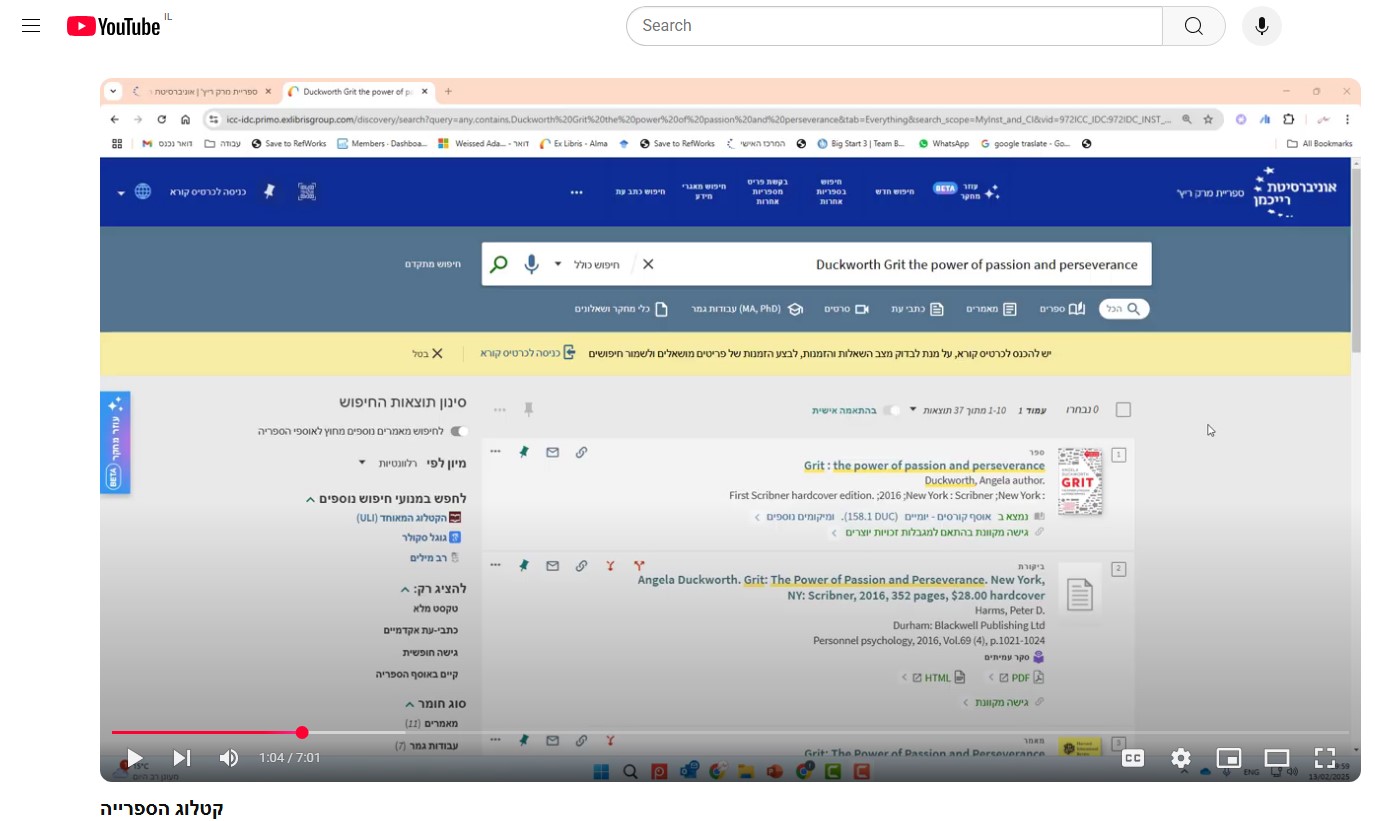Switch to the miniplayer
The height and width of the screenshot is (821, 1375).
tap(1229, 758)
